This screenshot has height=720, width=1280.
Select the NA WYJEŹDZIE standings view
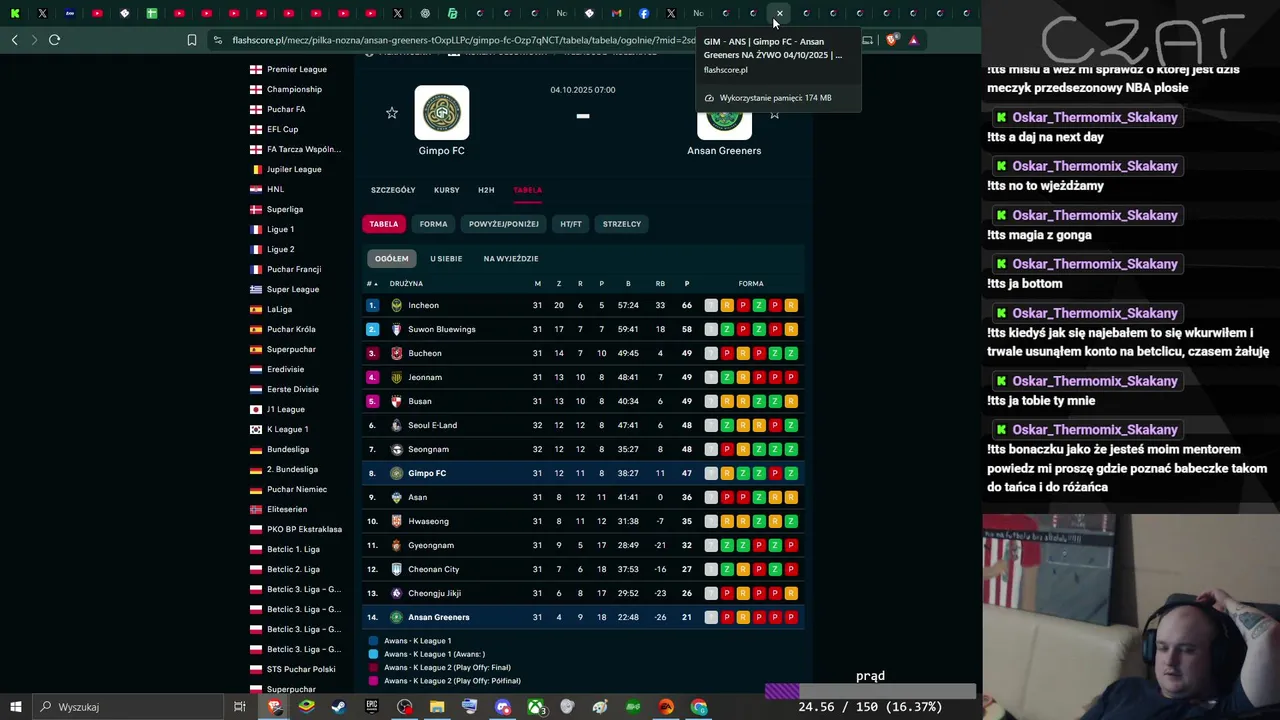click(511, 259)
